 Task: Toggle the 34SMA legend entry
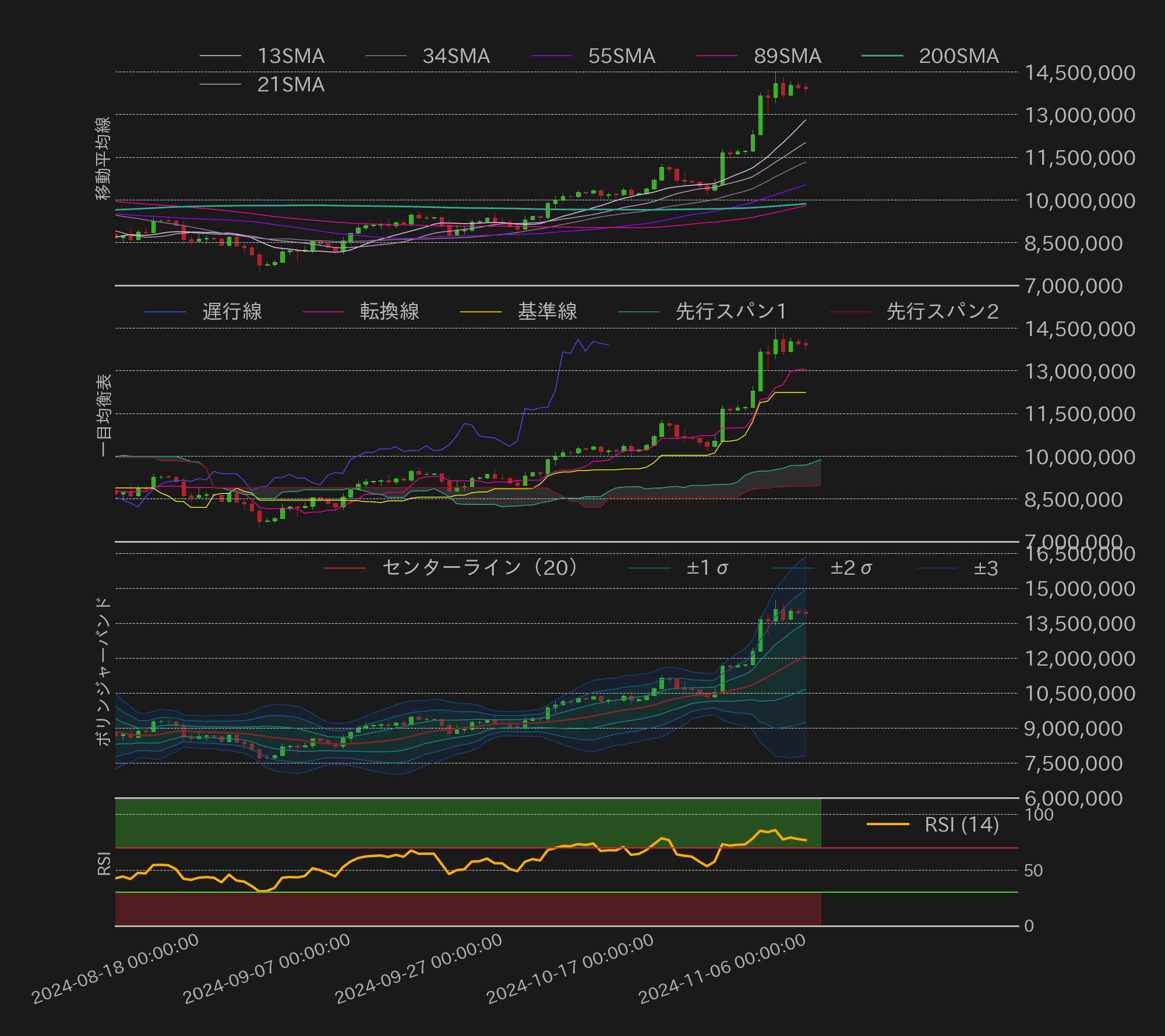click(456, 56)
